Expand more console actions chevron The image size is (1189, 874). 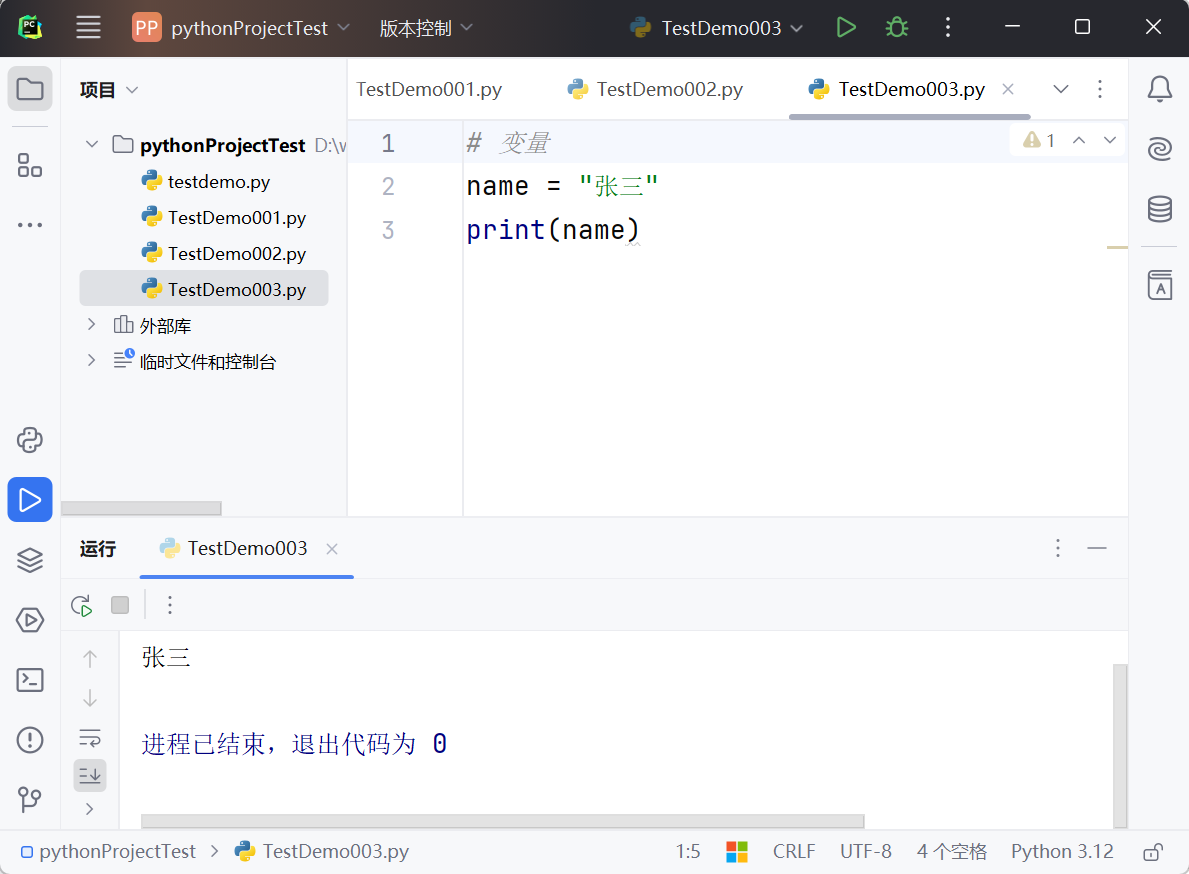pos(89,809)
